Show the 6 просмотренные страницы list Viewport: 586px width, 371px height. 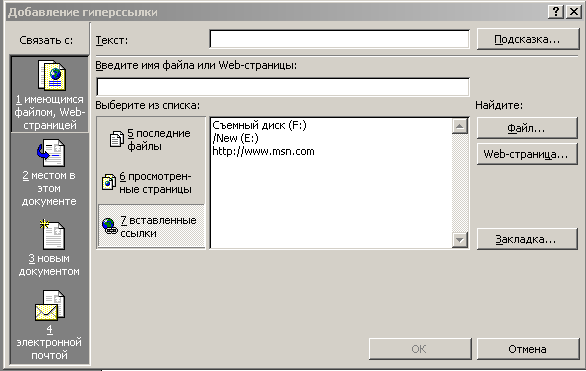(x=151, y=182)
